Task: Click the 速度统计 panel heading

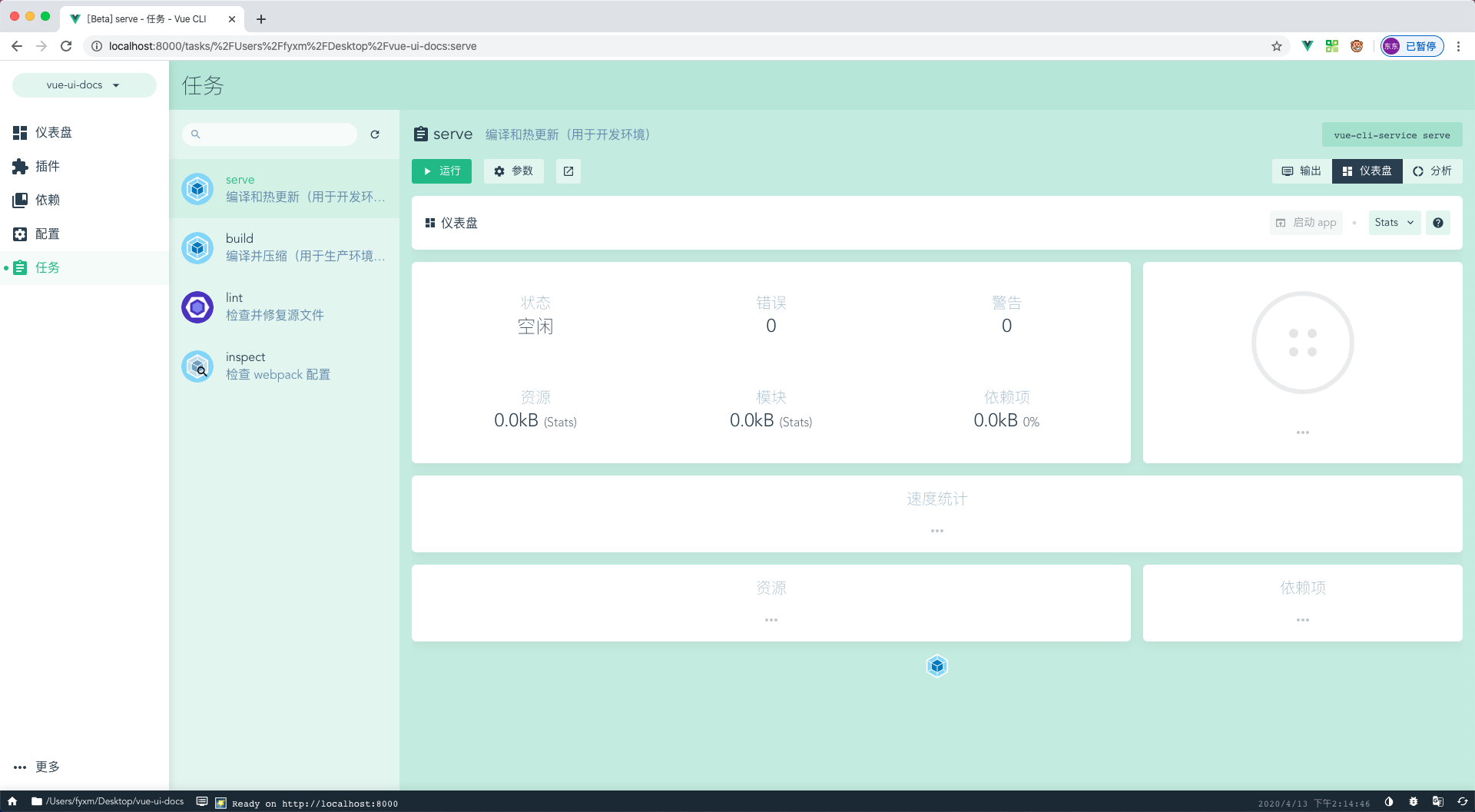Action: click(936, 499)
